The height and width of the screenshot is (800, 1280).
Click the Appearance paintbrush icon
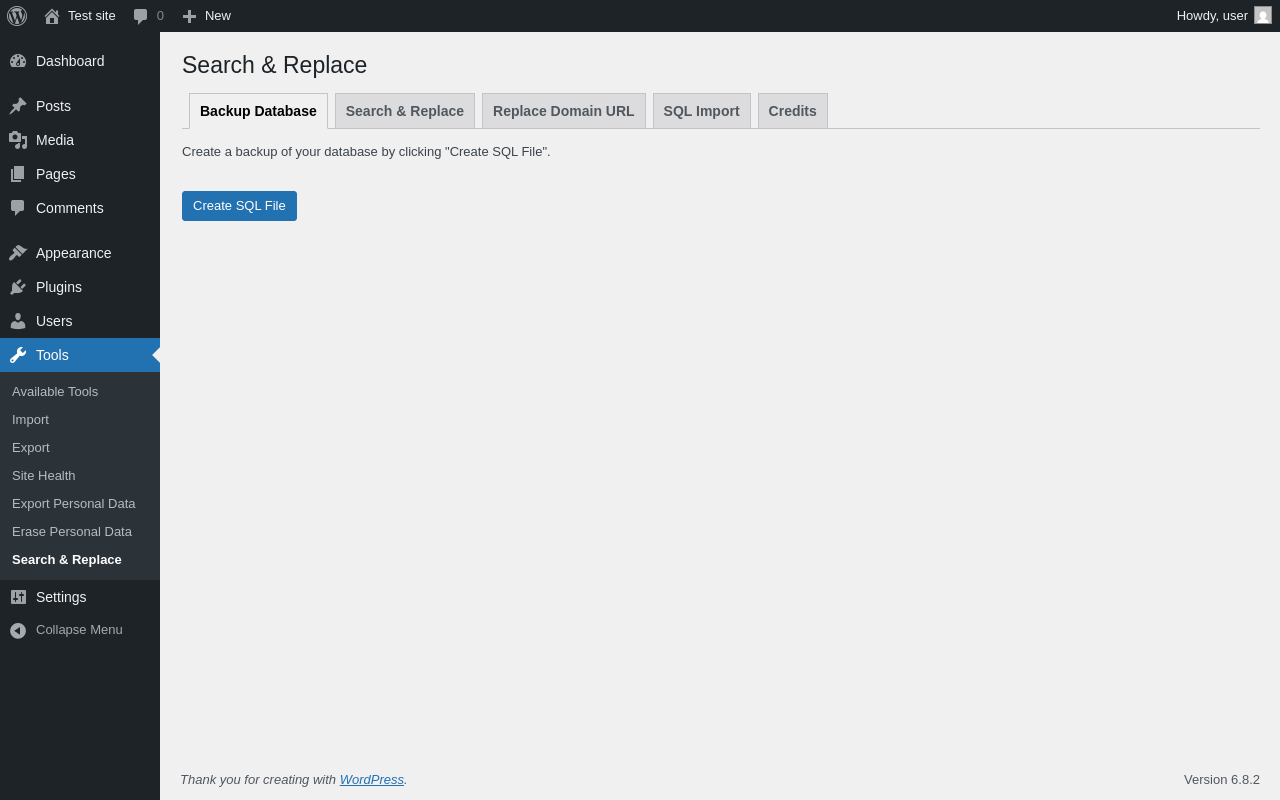coord(18,253)
